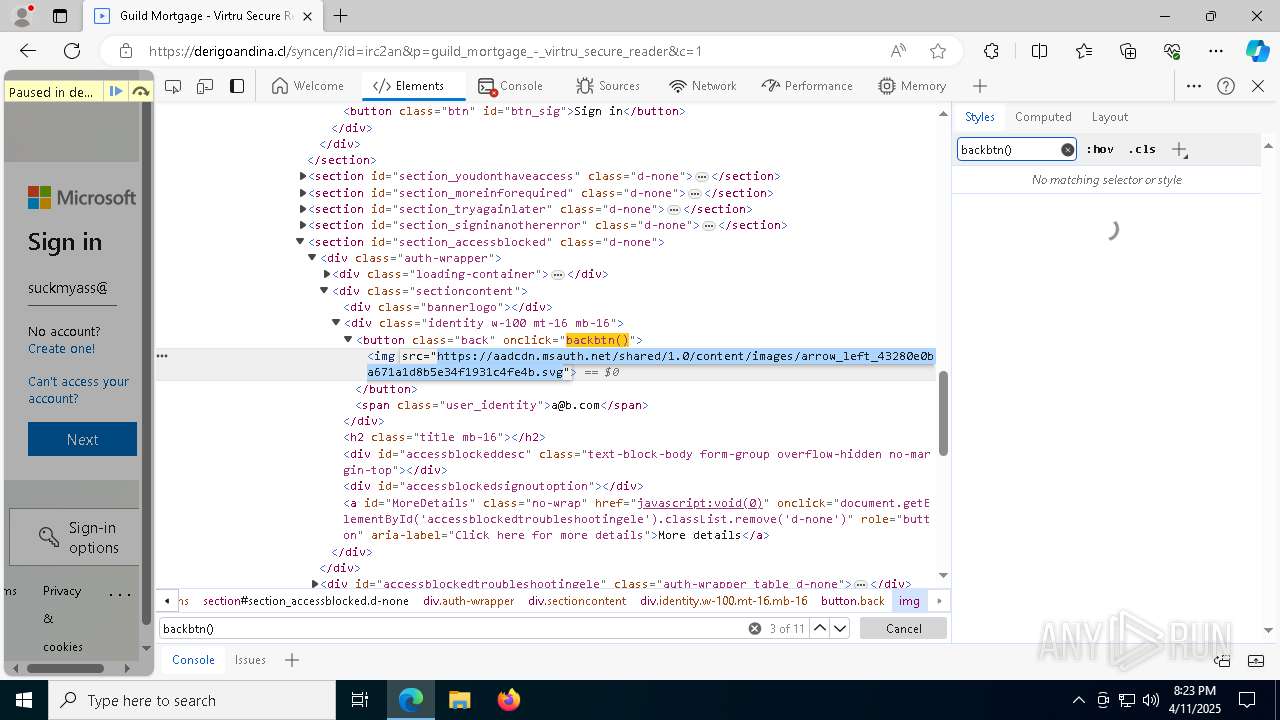The height and width of the screenshot is (720, 1280).
Task: Toggle device emulation icon in DevTools
Action: pyautogui.click(x=205, y=86)
